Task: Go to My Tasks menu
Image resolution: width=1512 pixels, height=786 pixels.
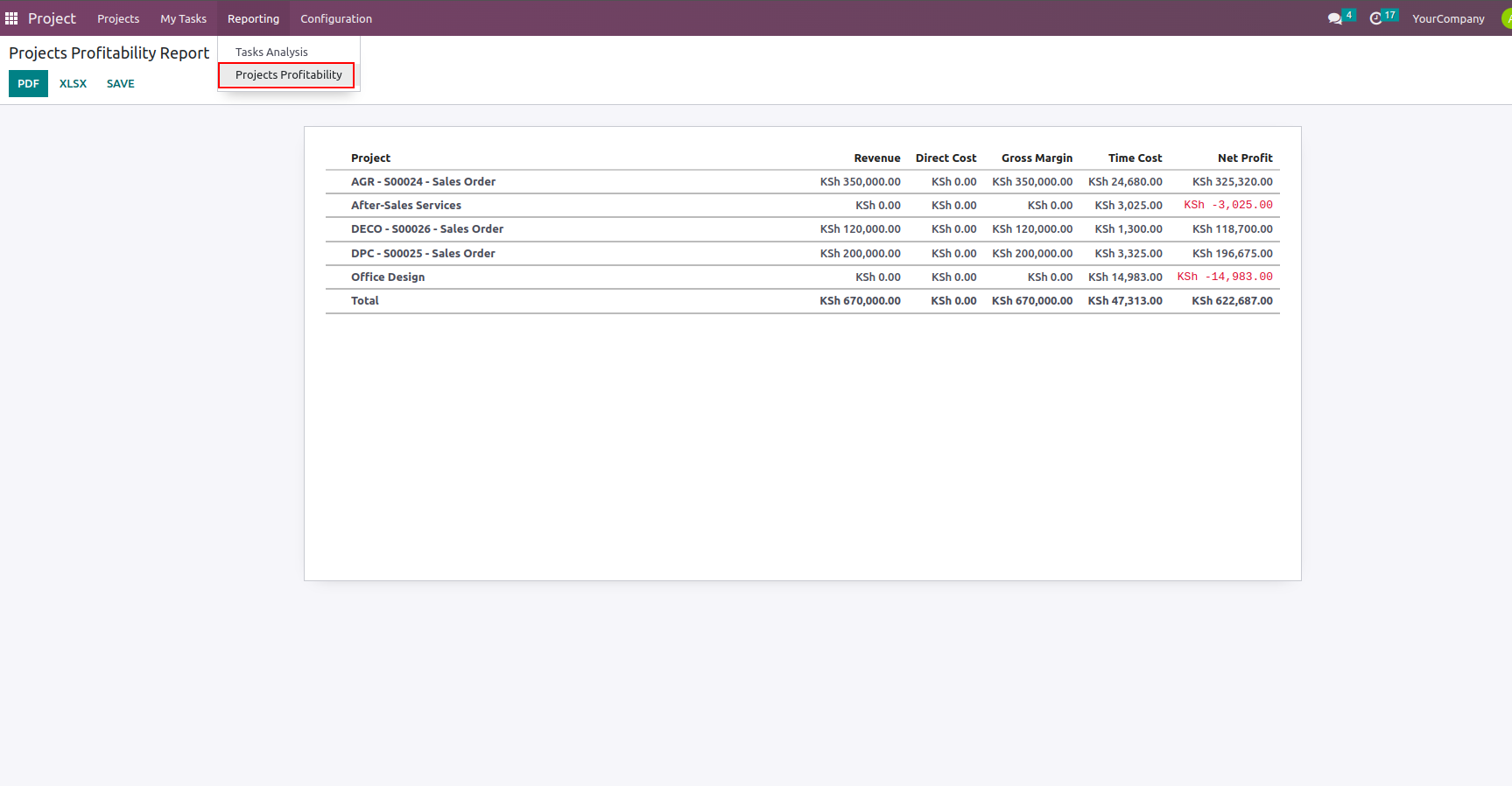Action: (183, 18)
